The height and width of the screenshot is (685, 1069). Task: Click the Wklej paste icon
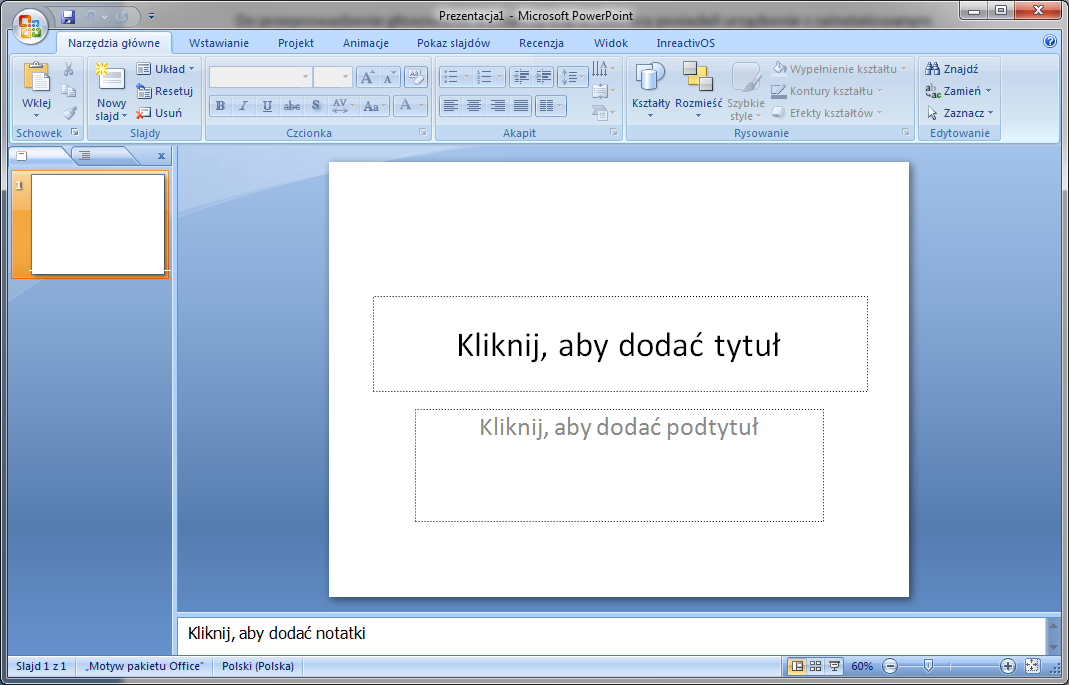[36, 77]
